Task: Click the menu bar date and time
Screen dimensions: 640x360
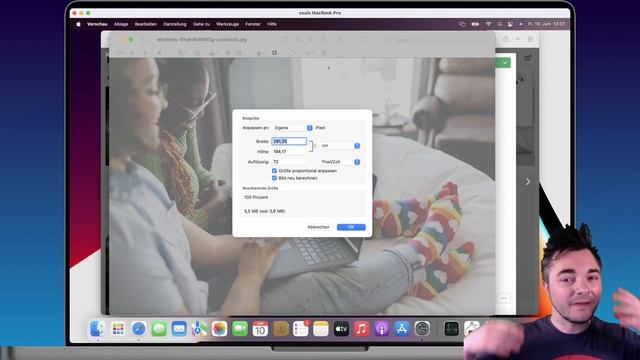Action: coord(546,24)
